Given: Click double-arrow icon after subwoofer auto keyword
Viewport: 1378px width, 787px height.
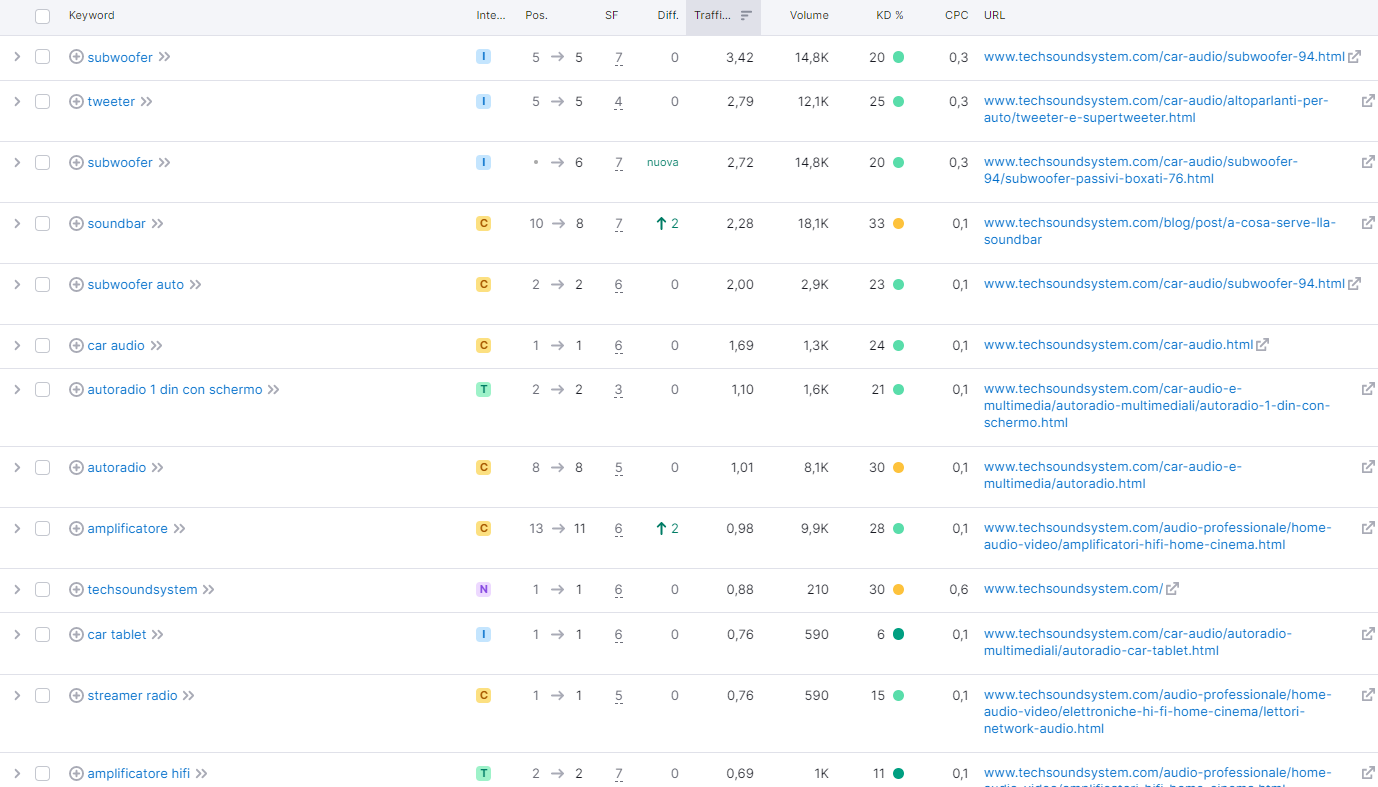Looking at the screenshot, I should point(196,284).
